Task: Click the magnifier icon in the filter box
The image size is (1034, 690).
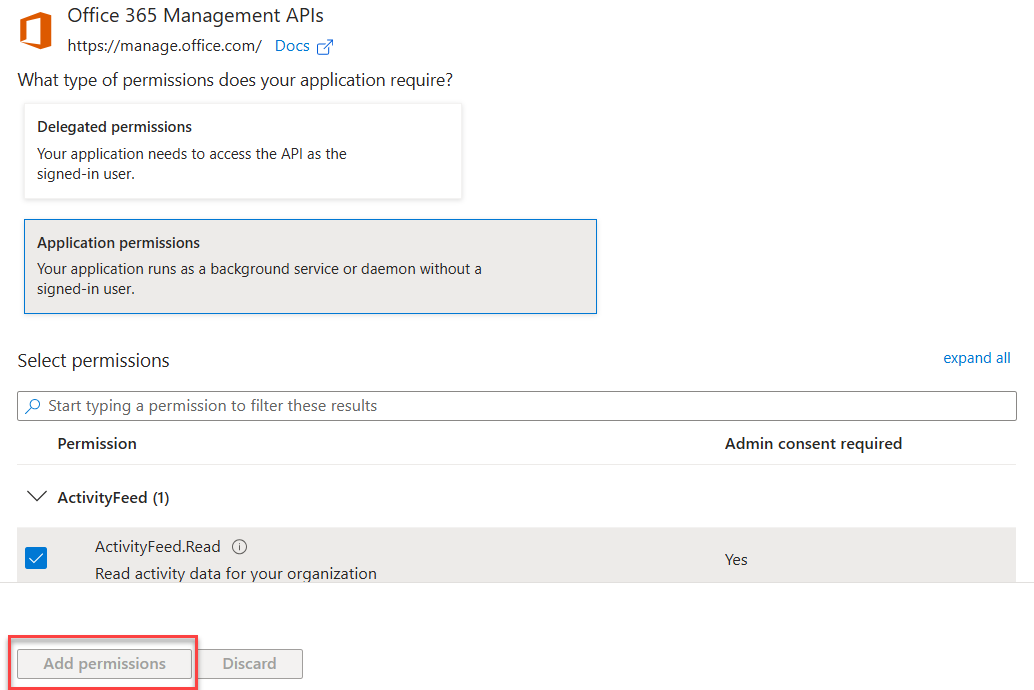Action: [x=34, y=406]
